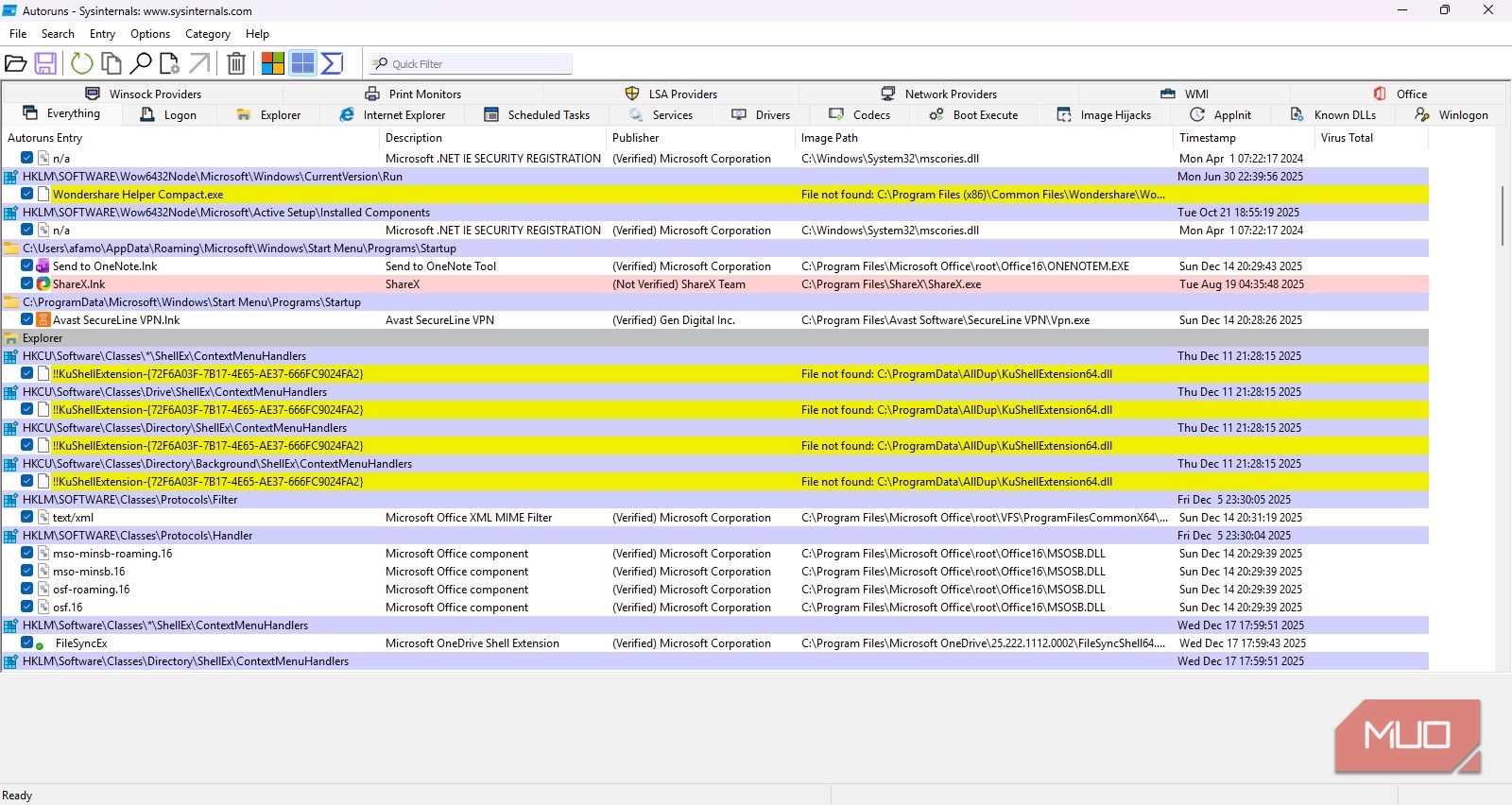Click the Image Path column header

click(985, 138)
